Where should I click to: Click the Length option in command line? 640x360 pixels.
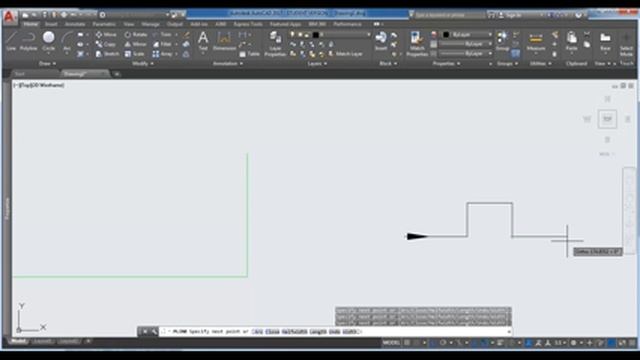[x=318, y=332]
